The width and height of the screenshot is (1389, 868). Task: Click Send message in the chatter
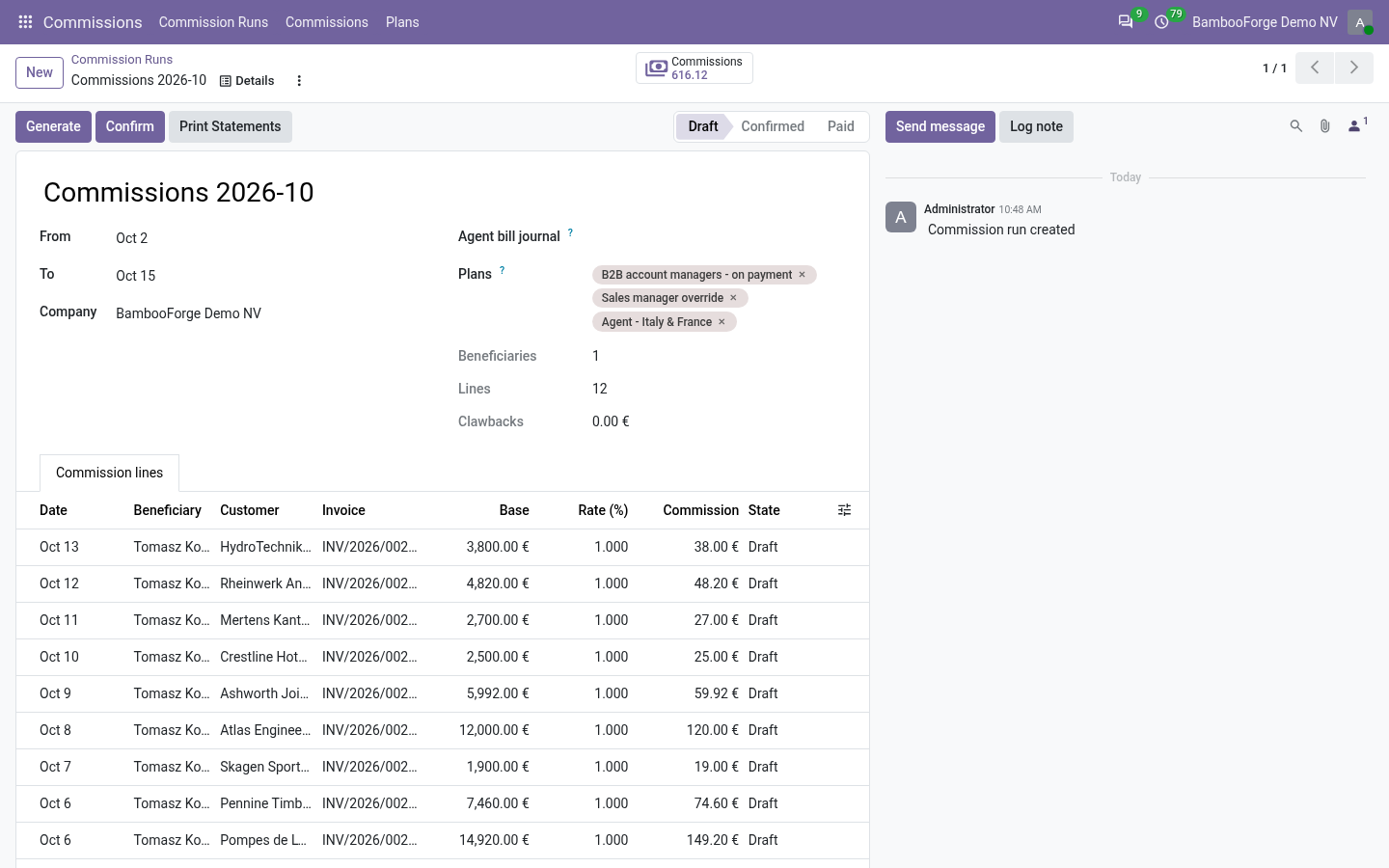pos(940,126)
